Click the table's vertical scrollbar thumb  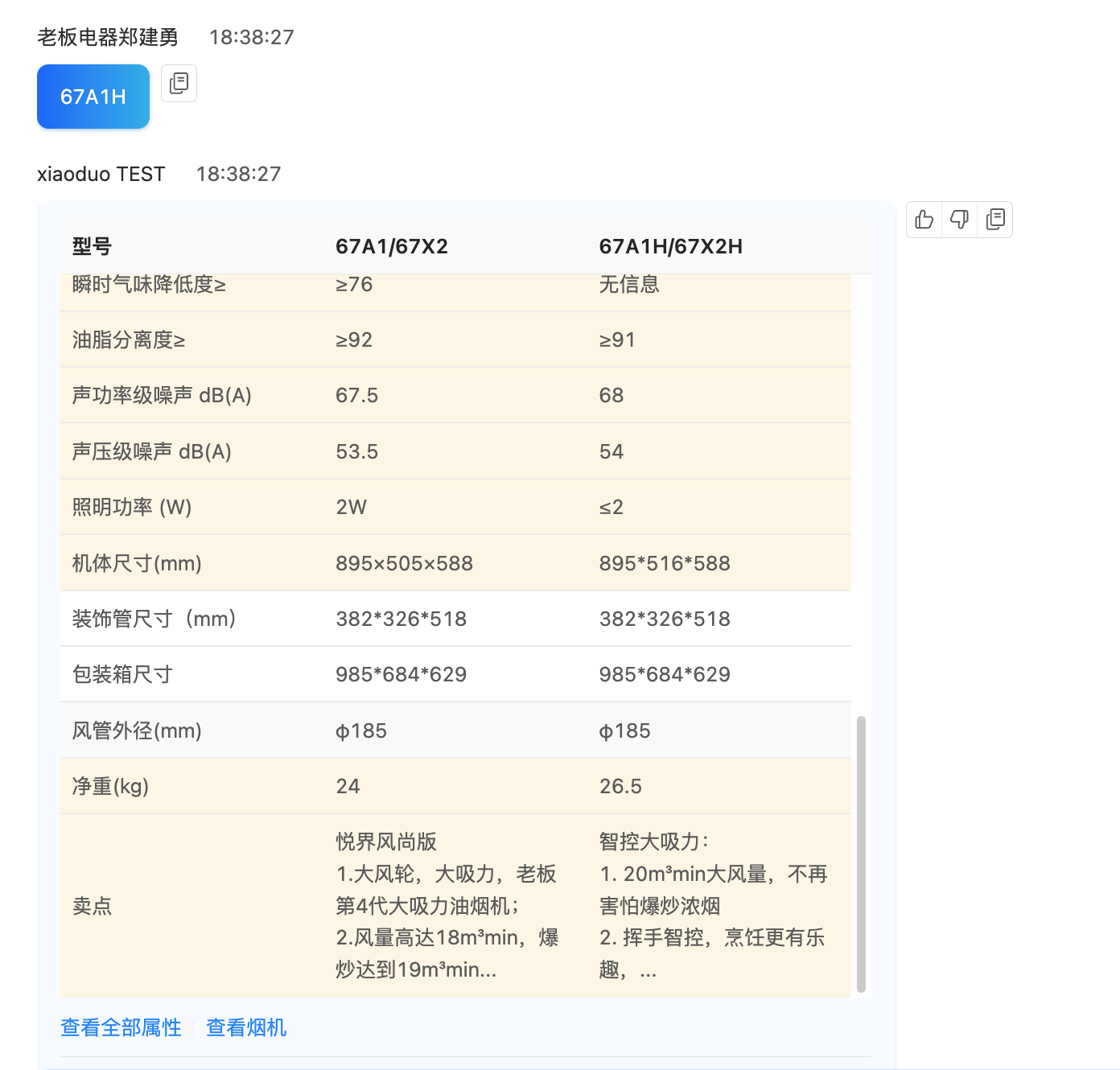861,854
